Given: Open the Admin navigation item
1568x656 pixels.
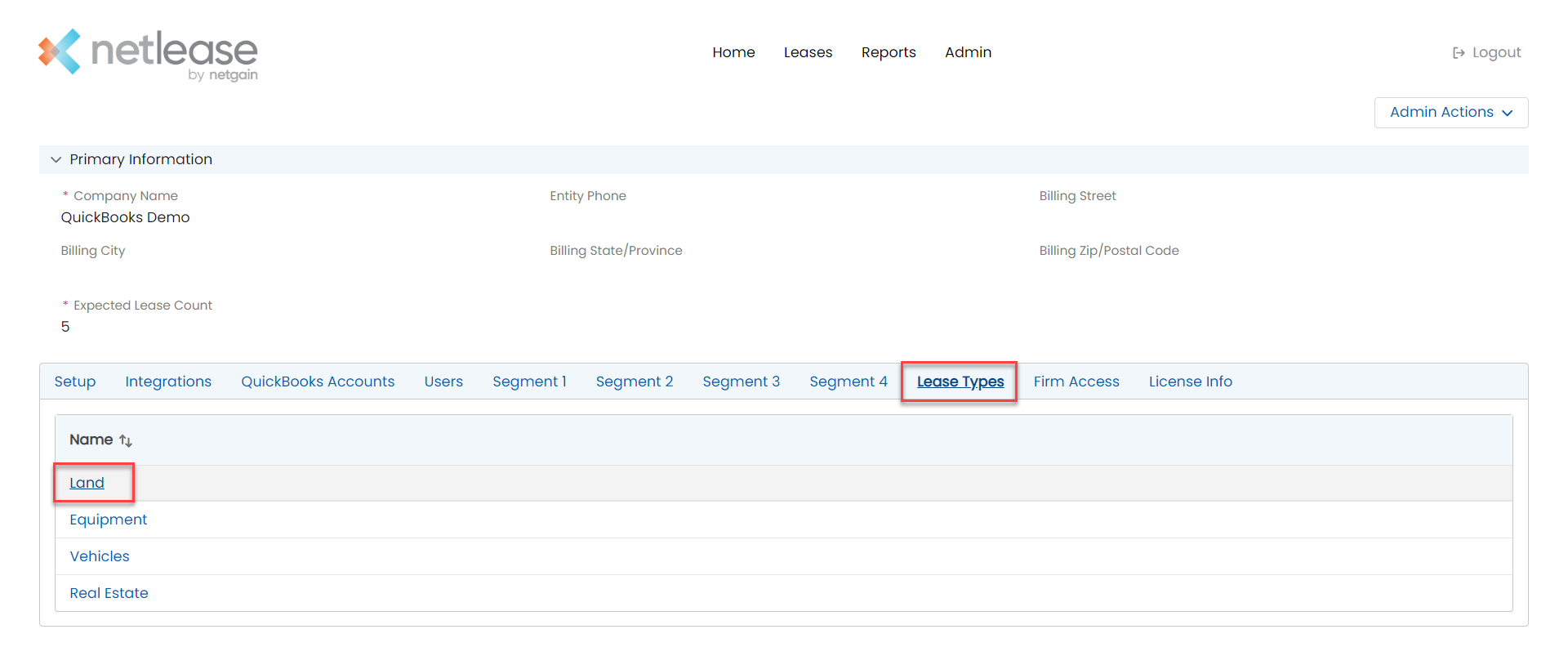Looking at the screenshot, I should pyautogui.click(x=968, y=52).
